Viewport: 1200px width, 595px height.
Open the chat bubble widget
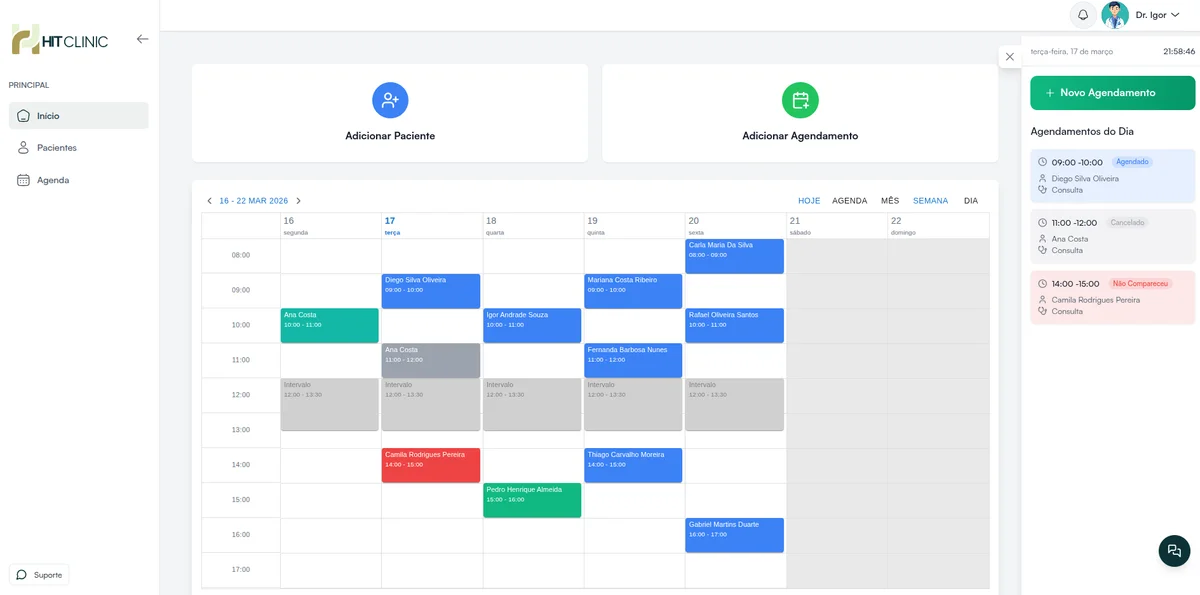1174,551
